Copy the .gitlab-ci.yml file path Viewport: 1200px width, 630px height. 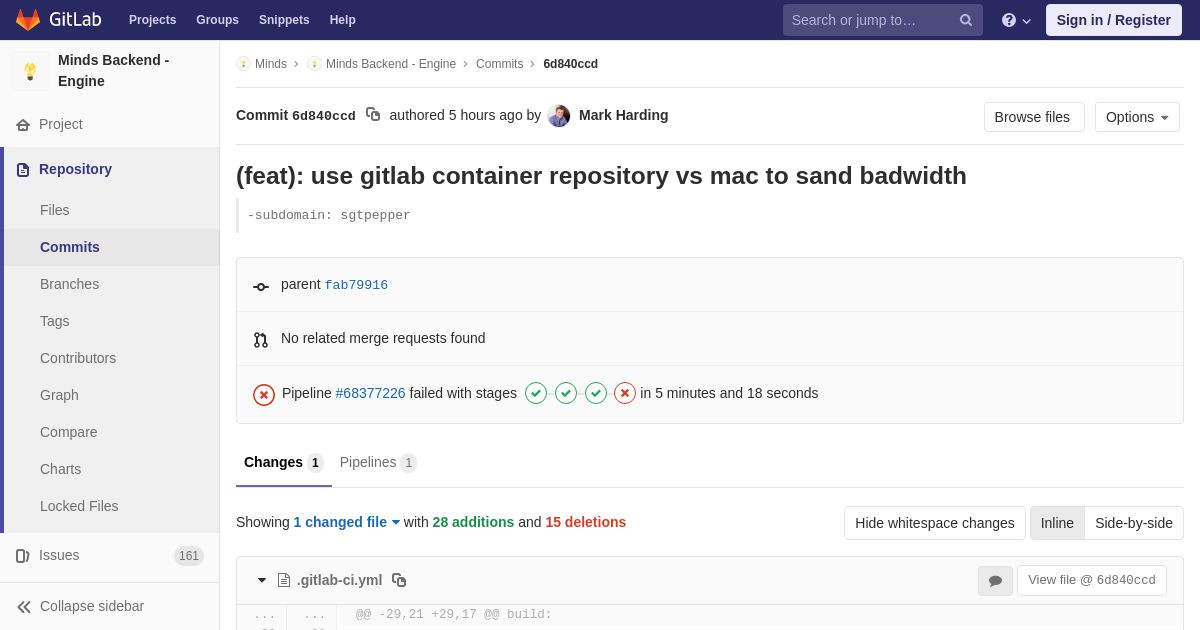(x=399, y=580)
